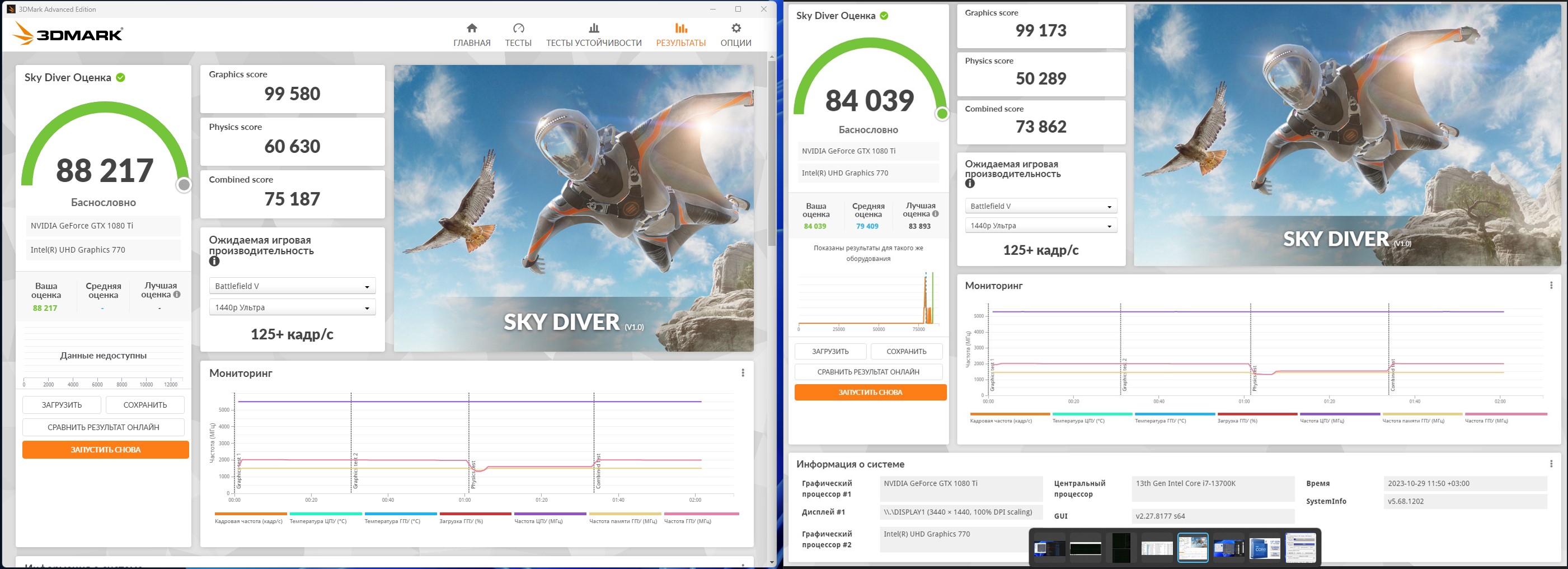1568x569 pixels.
Task: Click the house icon above ГЛАВНАЯ
Action: [472, 28]
